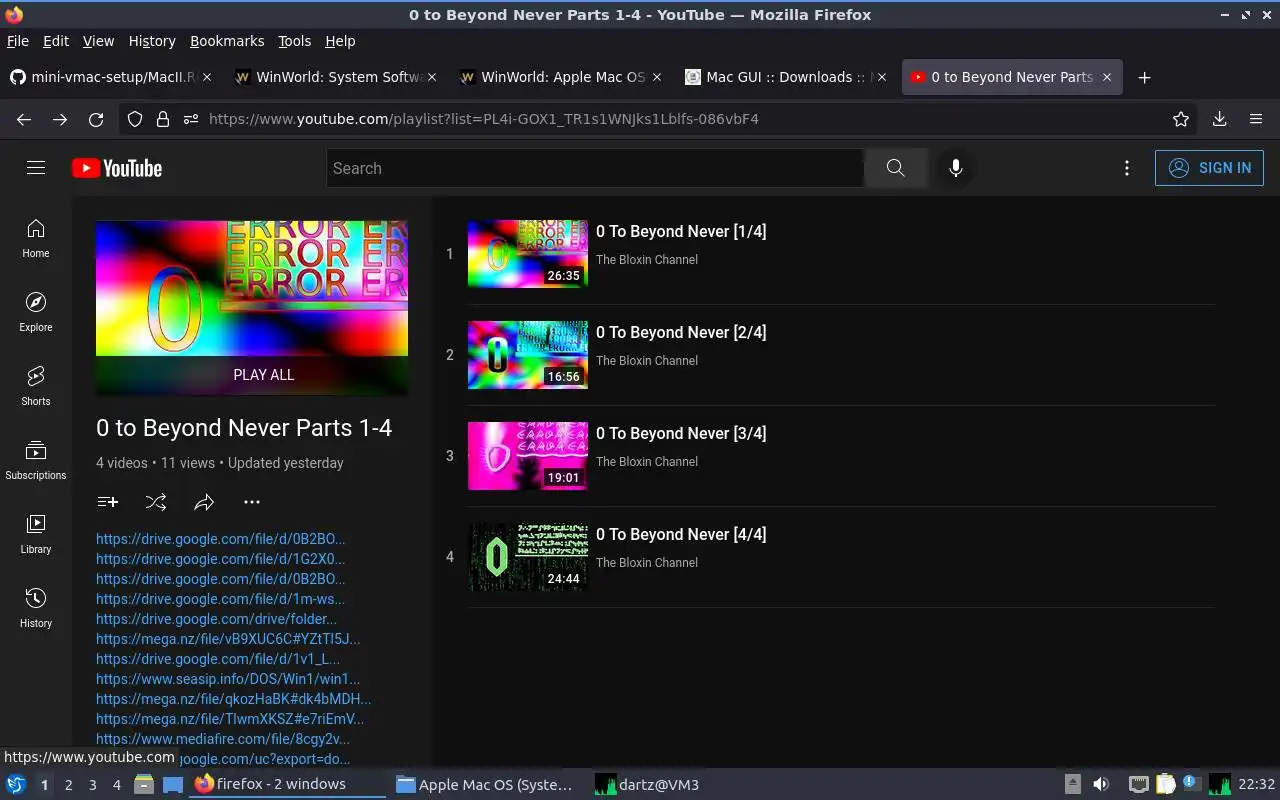Open Apple Mac OS file manager taskbar window
This screenshot has width=1280, height=800.
coord(485,784)
